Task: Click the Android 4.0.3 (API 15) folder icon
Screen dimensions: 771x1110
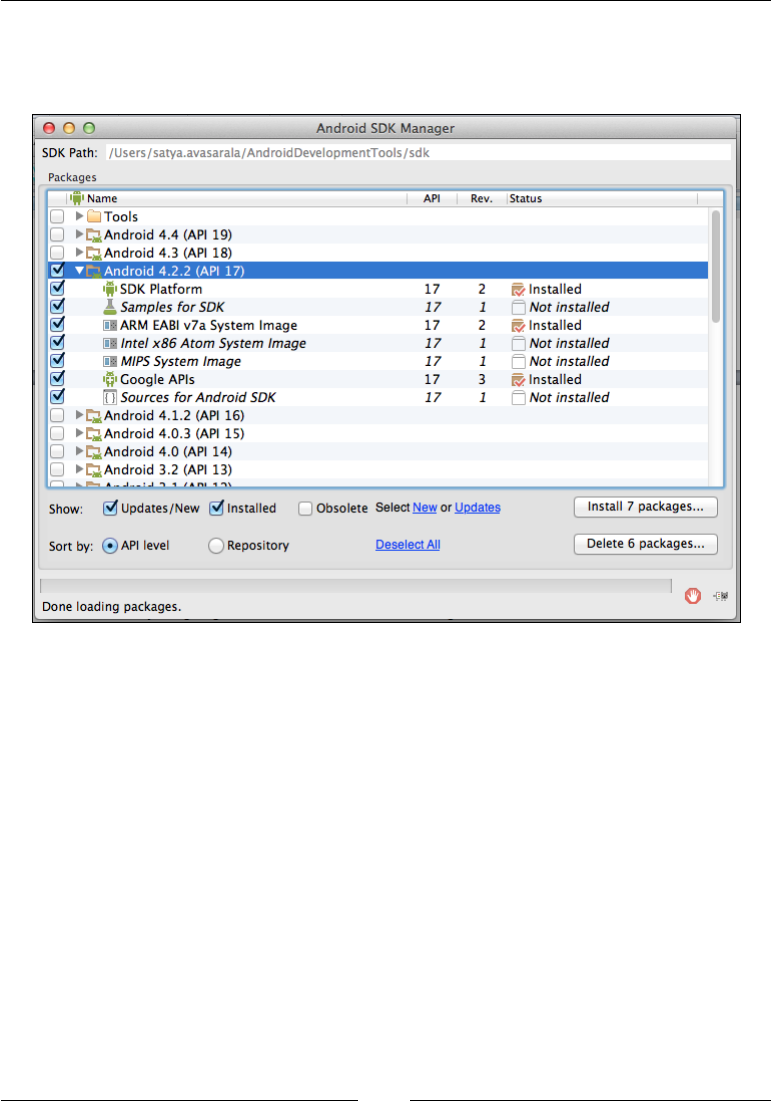Action: pyautogui.click(x=93, y=434)
